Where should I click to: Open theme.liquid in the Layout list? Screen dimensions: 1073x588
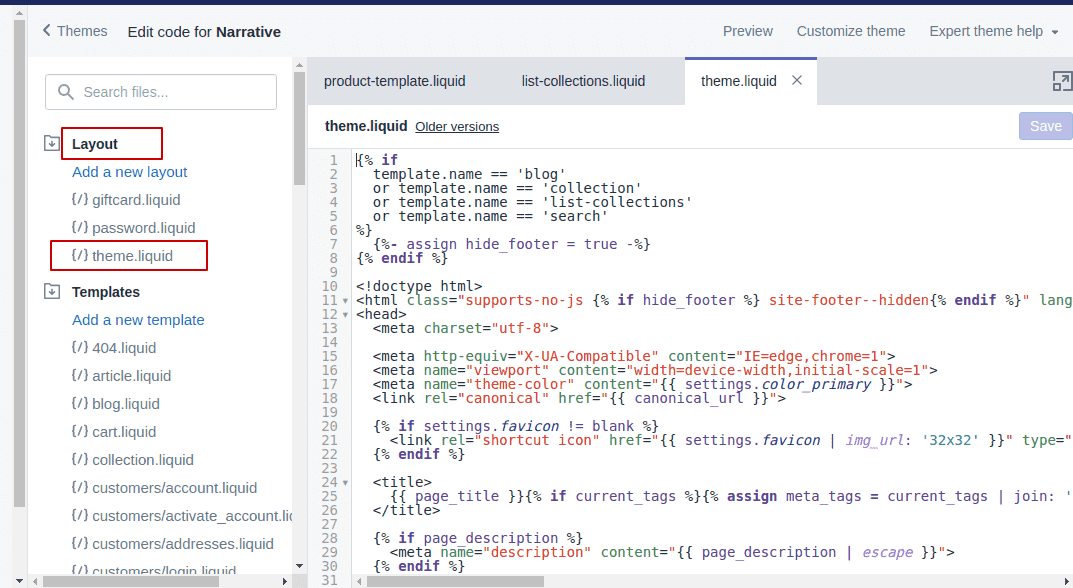pos(132,256)
